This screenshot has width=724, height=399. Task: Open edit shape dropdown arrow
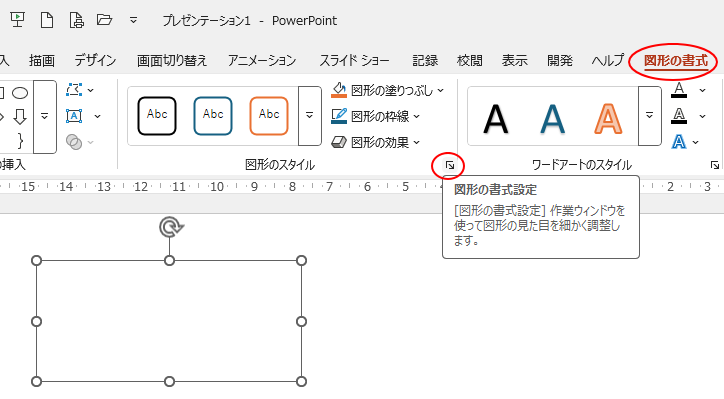click(91, 91)
